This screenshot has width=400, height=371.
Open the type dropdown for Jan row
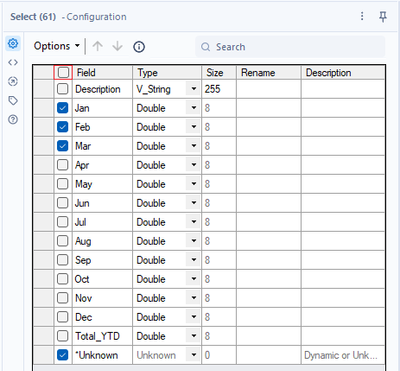point(193,108)
